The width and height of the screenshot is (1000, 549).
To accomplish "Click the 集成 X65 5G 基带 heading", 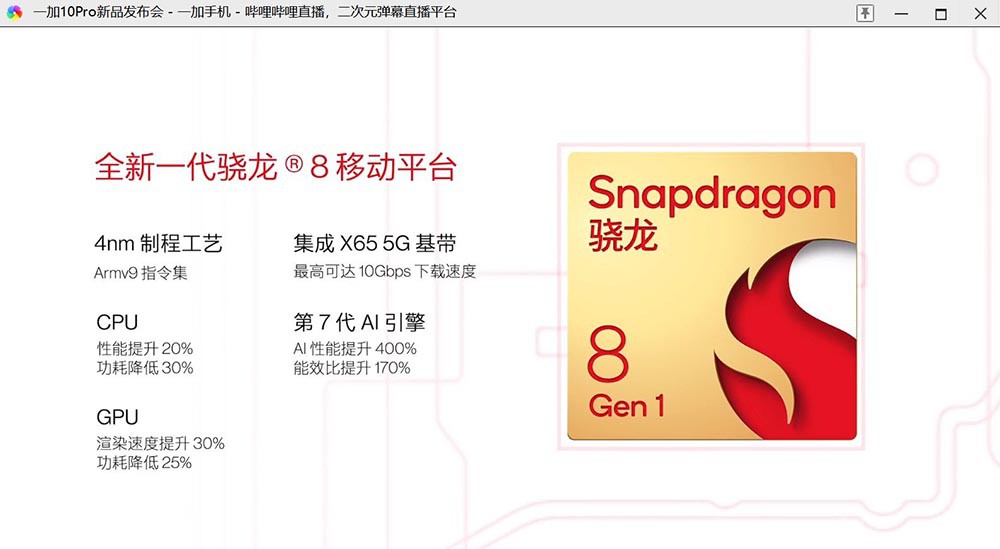I will (x=375, y=244).
